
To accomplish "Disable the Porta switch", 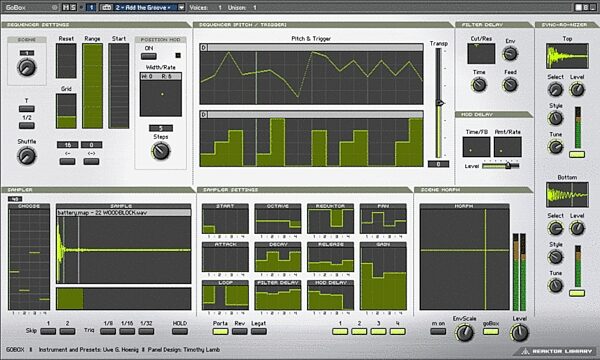I will tap(220, 331).
